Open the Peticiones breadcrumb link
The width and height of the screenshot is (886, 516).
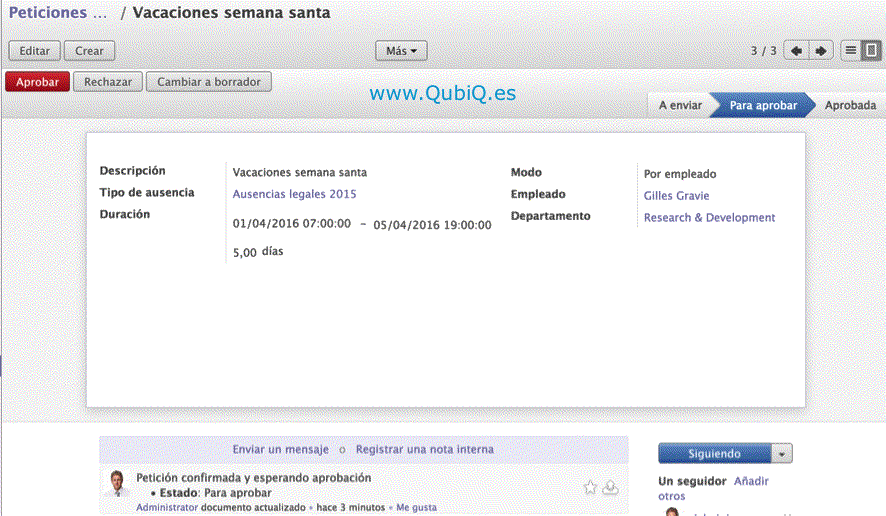coord(57,14)
